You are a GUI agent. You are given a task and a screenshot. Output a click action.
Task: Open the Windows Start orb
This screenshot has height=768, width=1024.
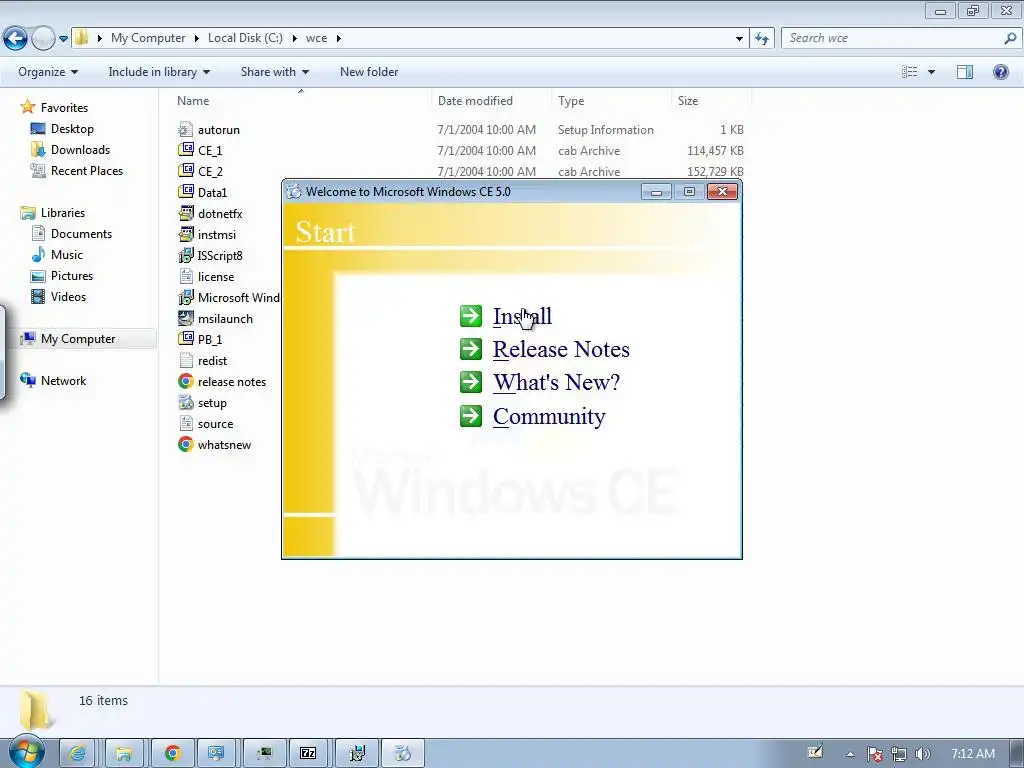pos(26,751)
